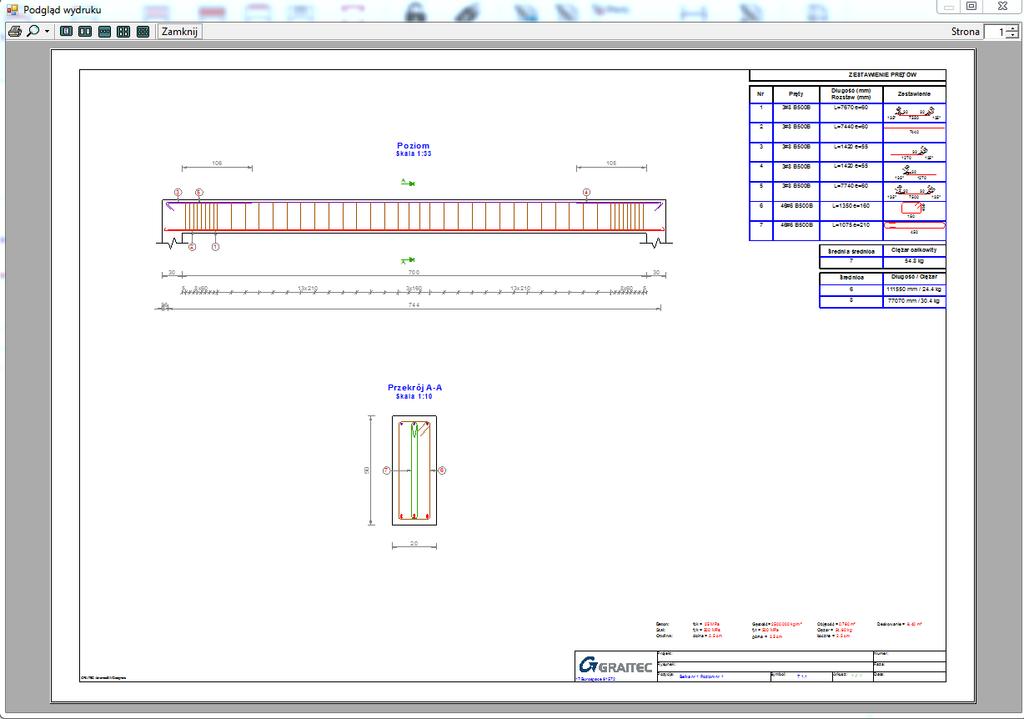Switch to the two-page view
1024x719 pixels.
85,31
